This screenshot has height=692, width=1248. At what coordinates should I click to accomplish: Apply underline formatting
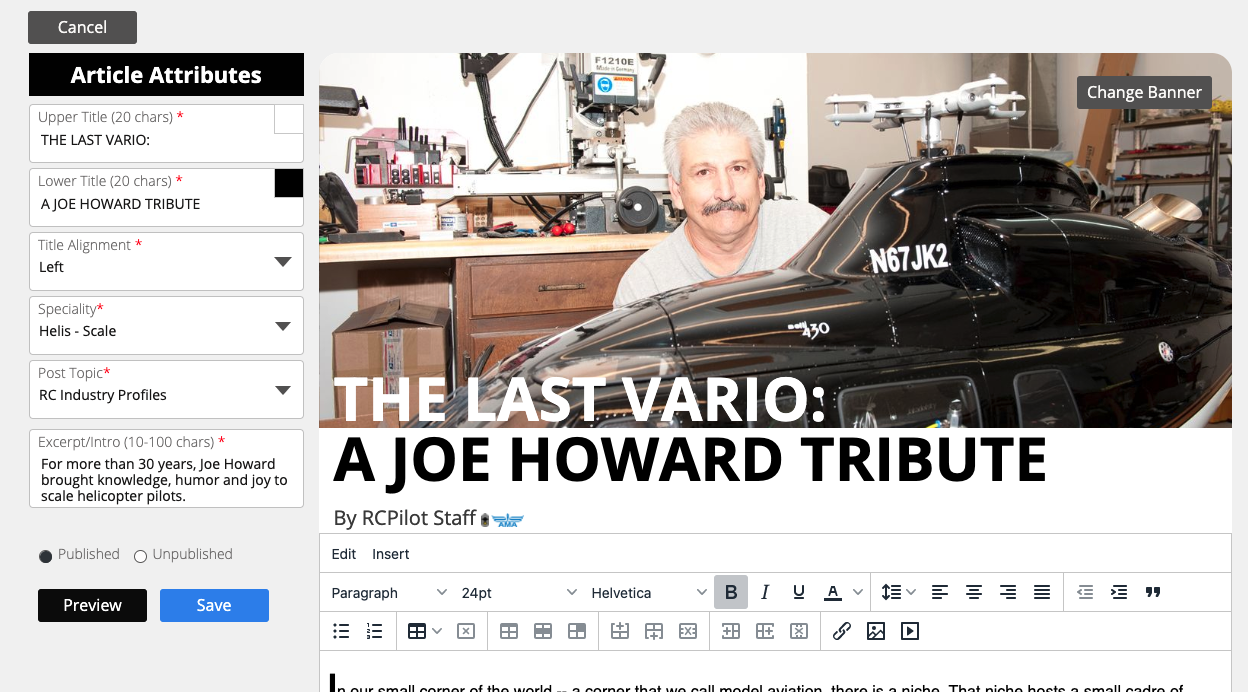pos(799,593)
